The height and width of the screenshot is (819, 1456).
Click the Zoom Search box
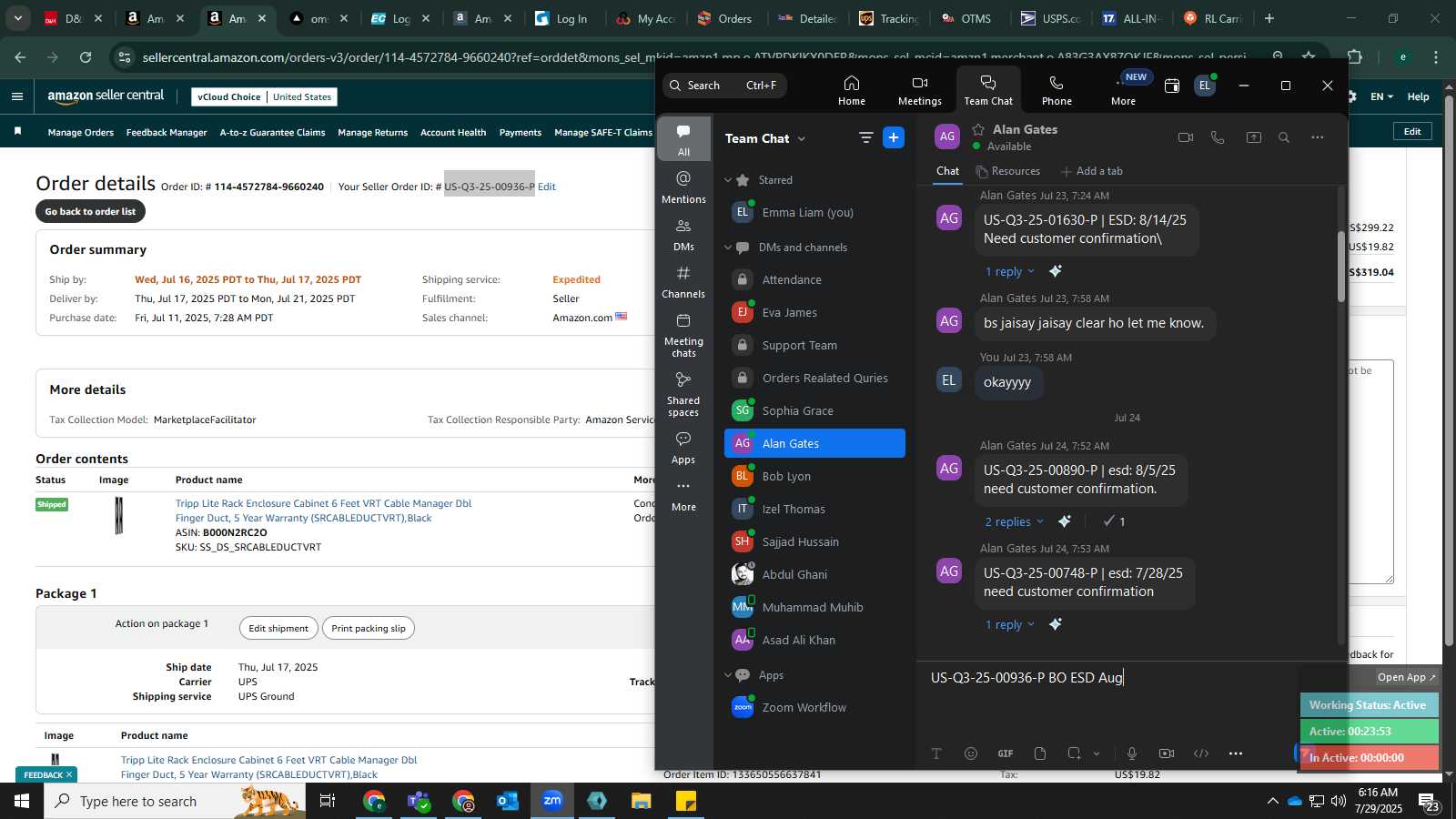coord(724,86)
